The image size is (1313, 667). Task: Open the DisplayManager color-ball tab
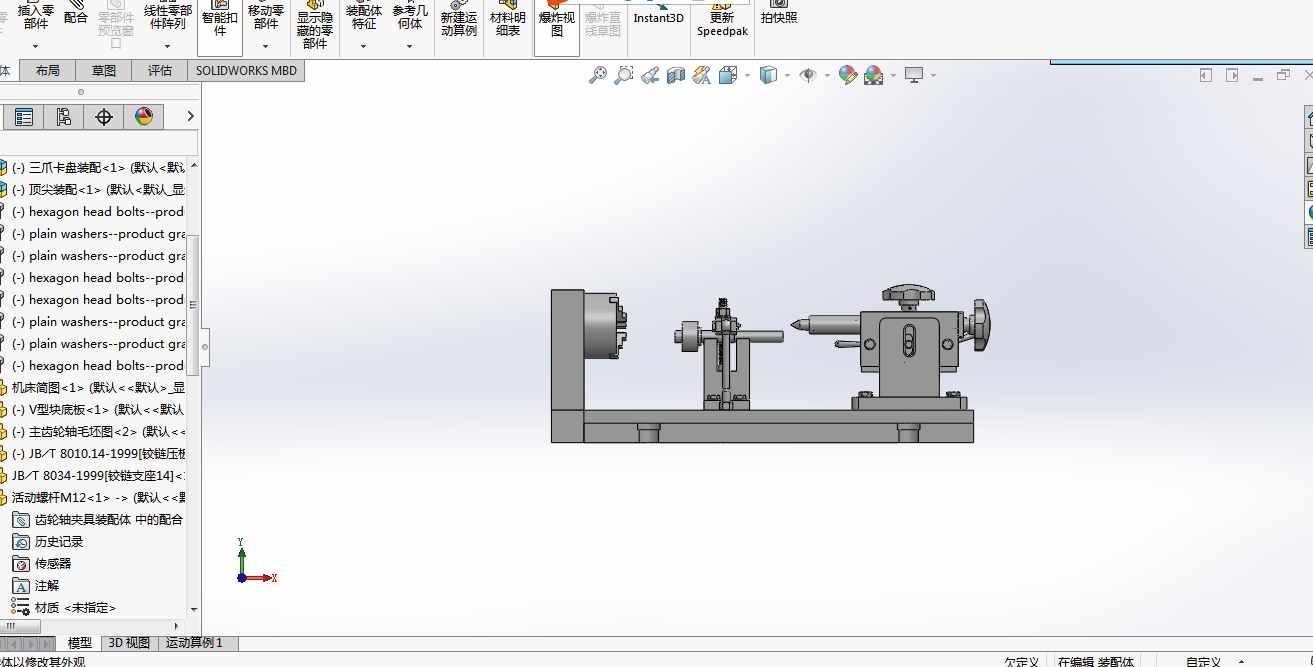[x=143, y=117]
